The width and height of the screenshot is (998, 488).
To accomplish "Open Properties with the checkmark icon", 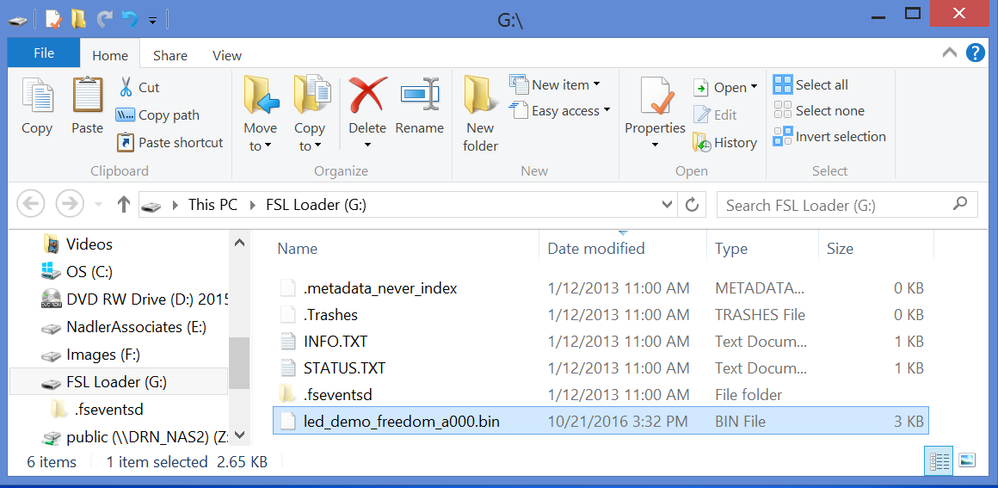I will (x=655, y=98).
